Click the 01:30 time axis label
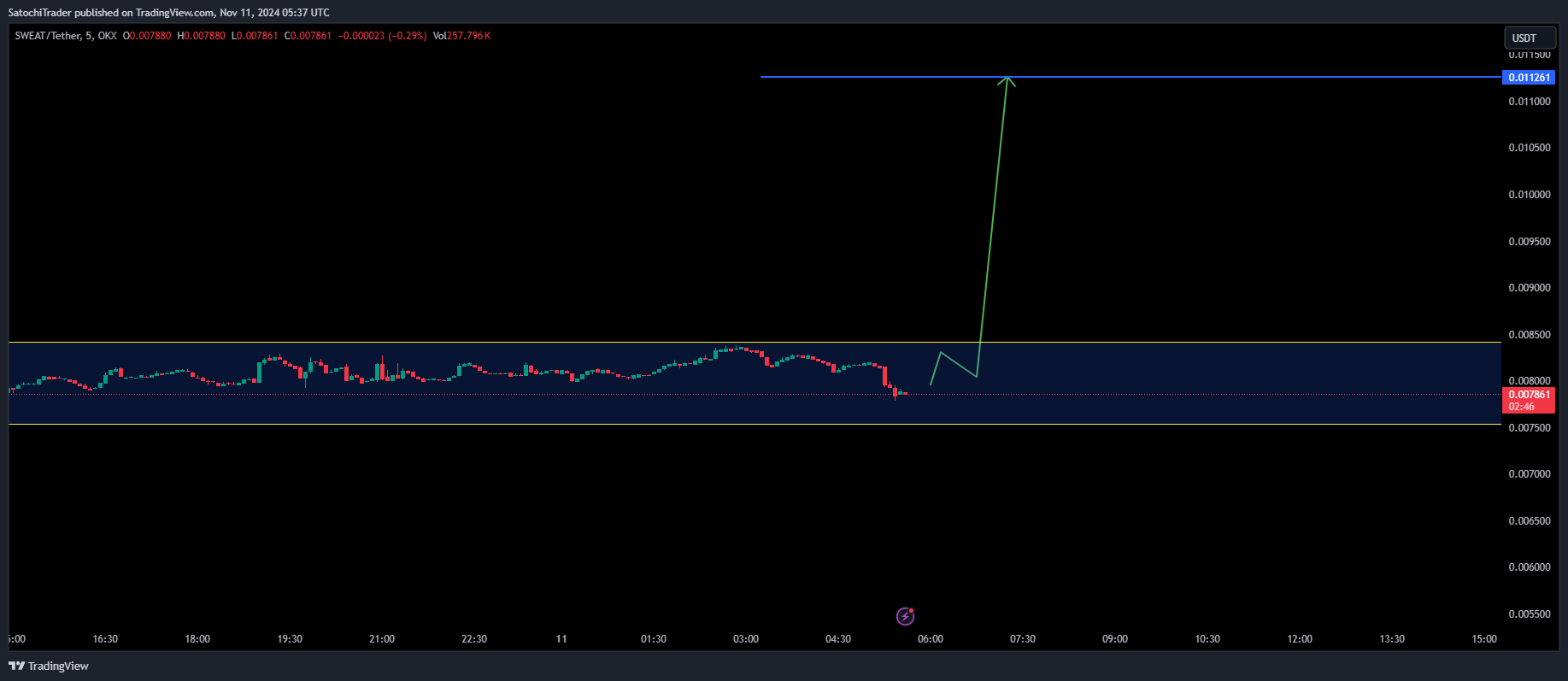The width and height of the screenshot is (1568, 681). point(654,639)
